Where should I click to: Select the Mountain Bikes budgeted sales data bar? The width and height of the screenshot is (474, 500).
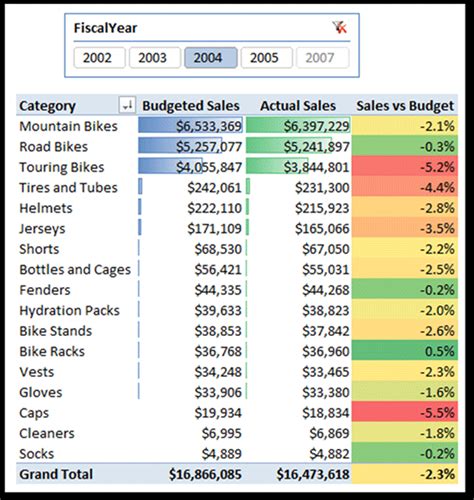(x=190, y=126)
